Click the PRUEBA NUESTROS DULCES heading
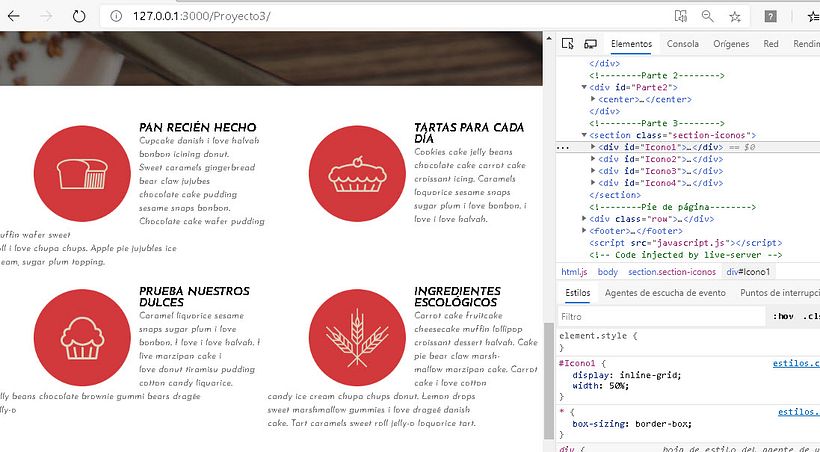 [x=195, y=297]
